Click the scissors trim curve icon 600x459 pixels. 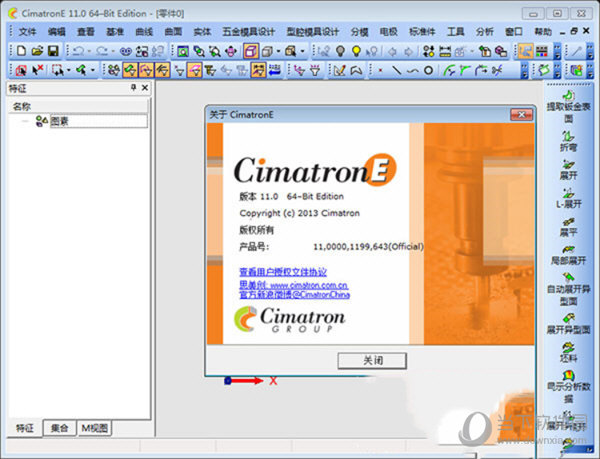tap(497, 70)
